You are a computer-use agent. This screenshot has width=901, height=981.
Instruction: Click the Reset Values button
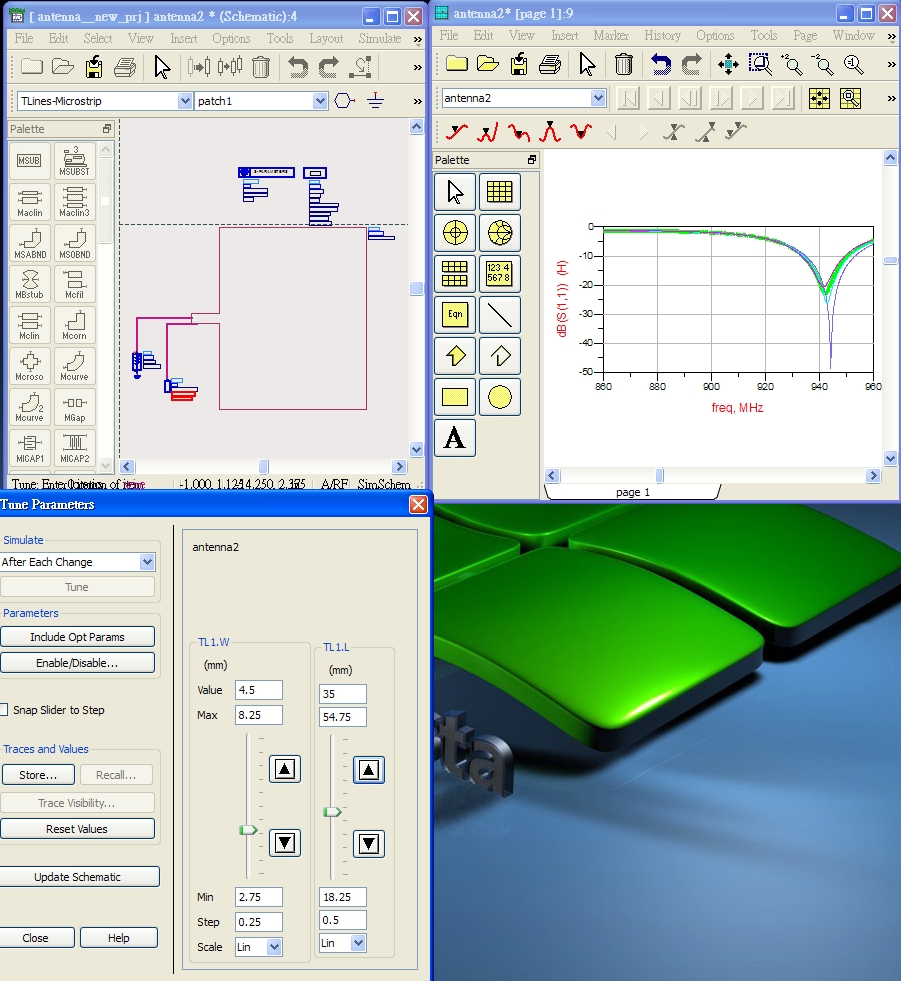point(77,828)
